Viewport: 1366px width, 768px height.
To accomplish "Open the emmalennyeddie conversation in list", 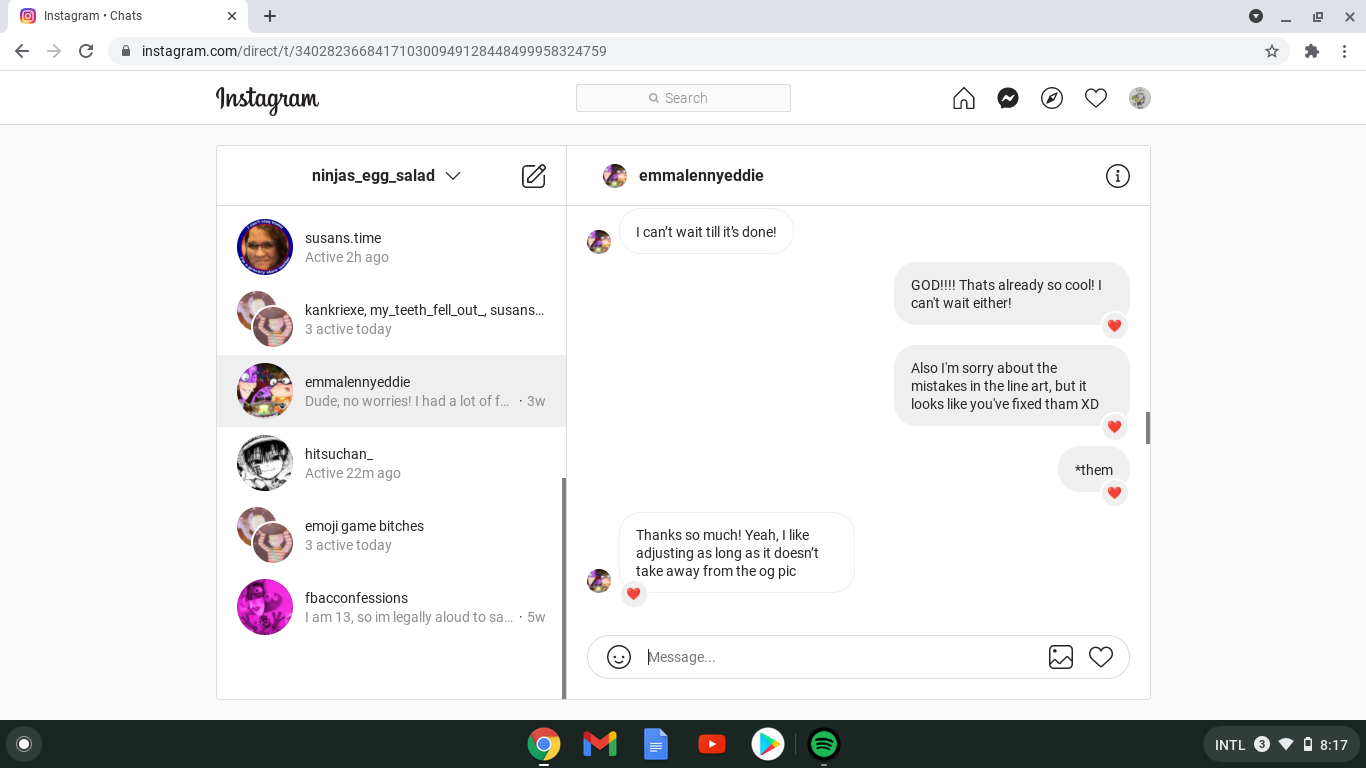I will [391, 391].
